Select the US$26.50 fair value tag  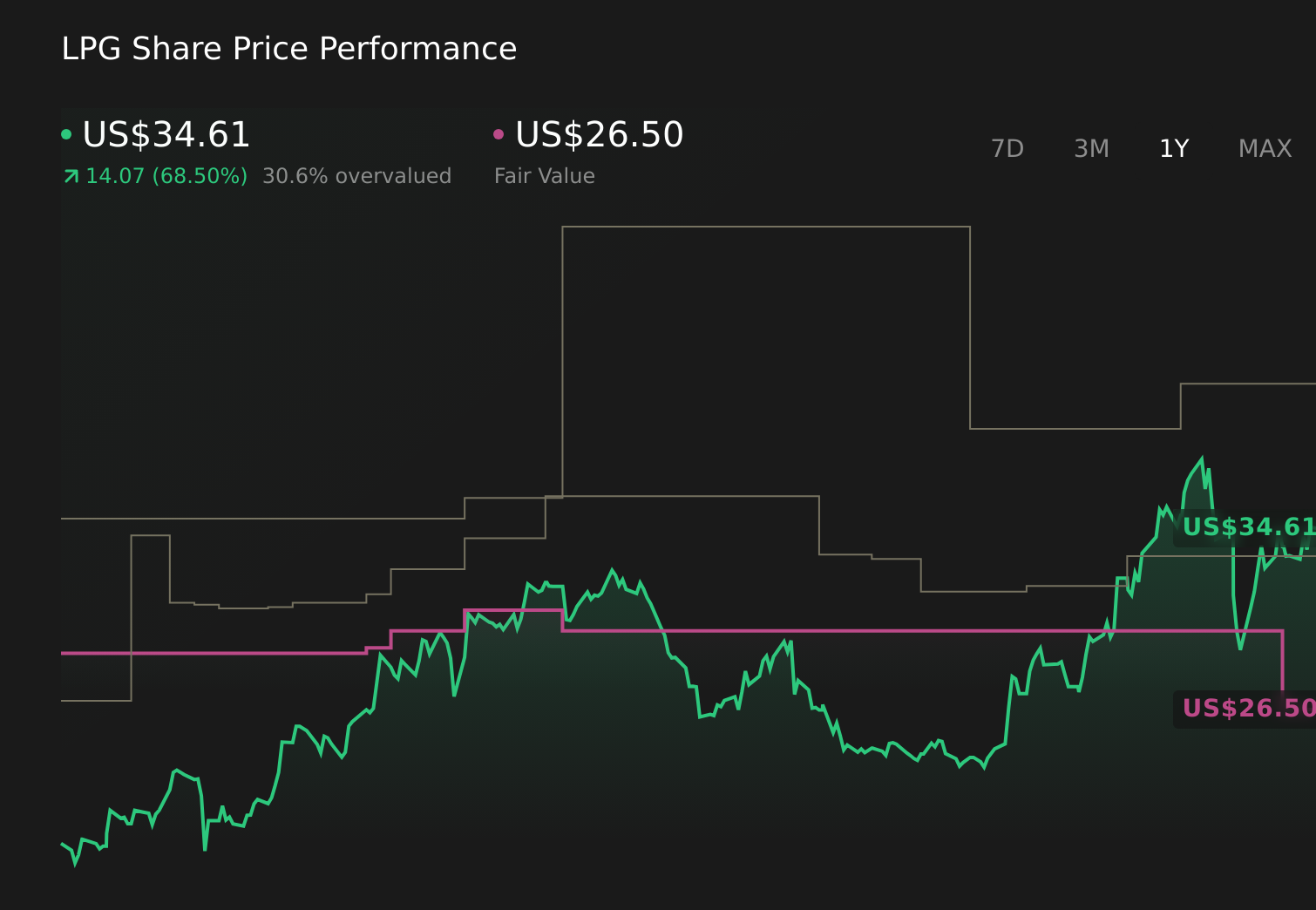(x=1246, y=708)
